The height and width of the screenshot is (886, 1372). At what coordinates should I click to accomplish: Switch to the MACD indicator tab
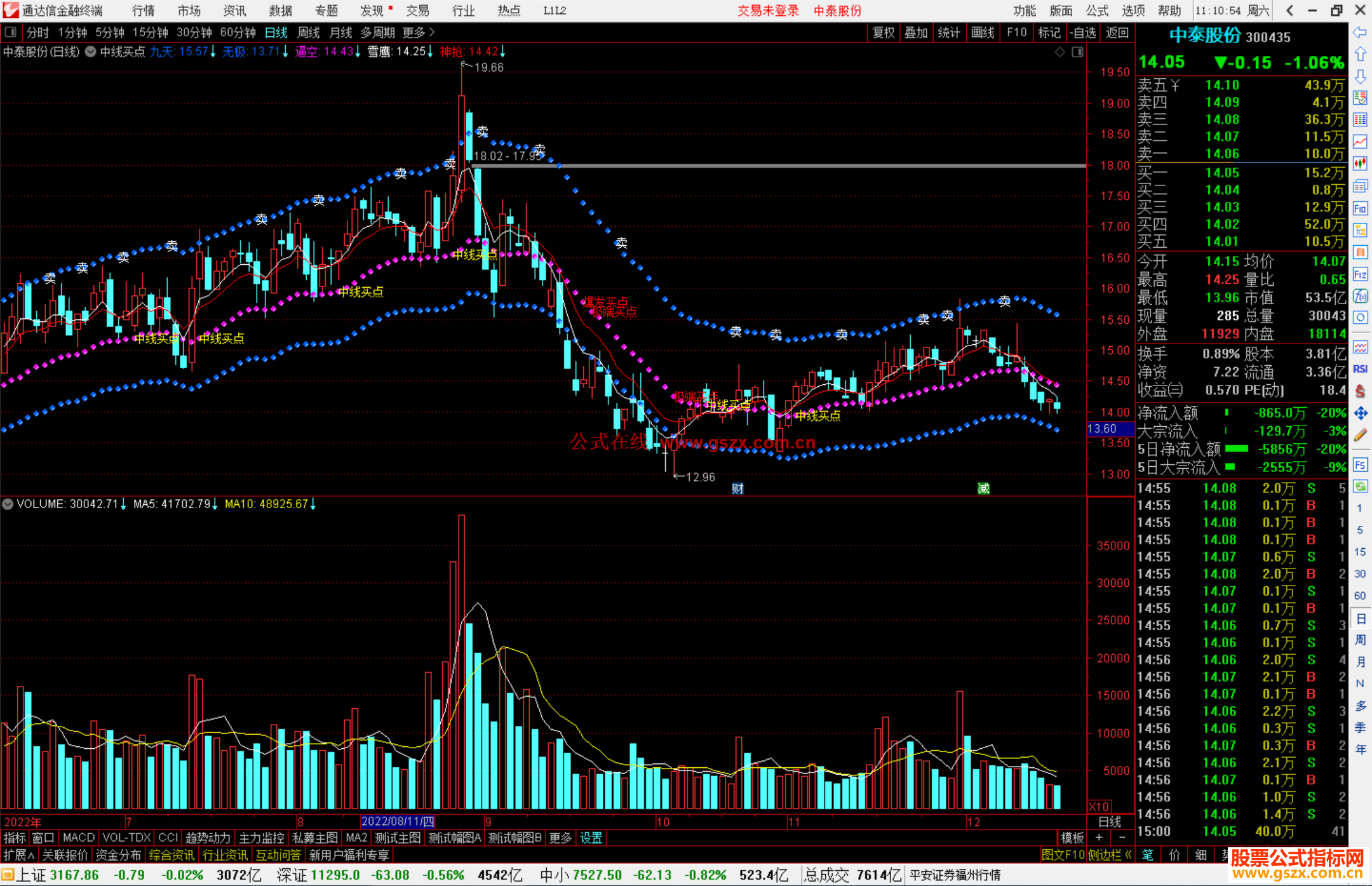[x=78, y=838]
